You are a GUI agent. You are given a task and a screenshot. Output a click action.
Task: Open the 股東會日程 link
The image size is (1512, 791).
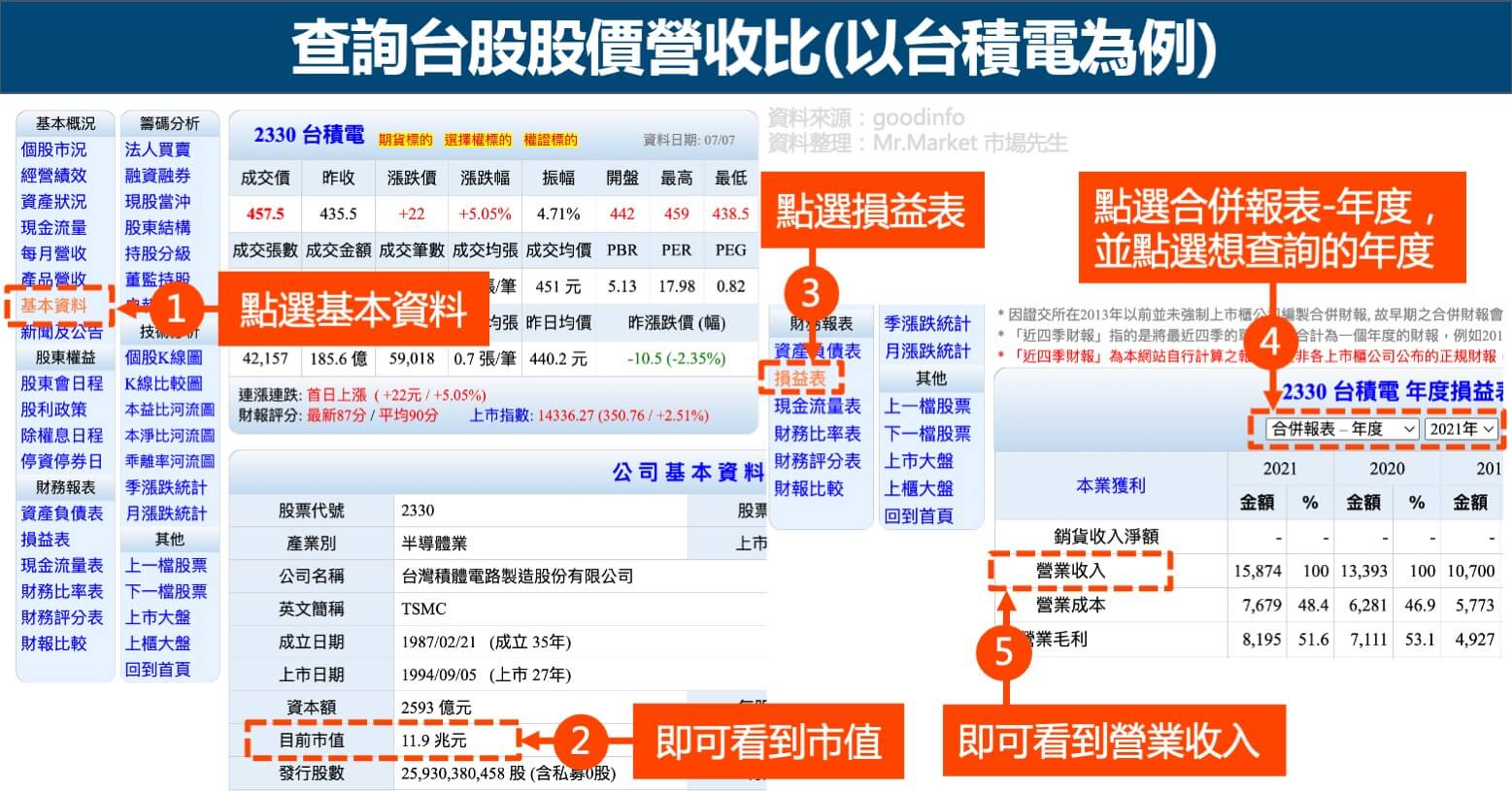coord(62,383)
